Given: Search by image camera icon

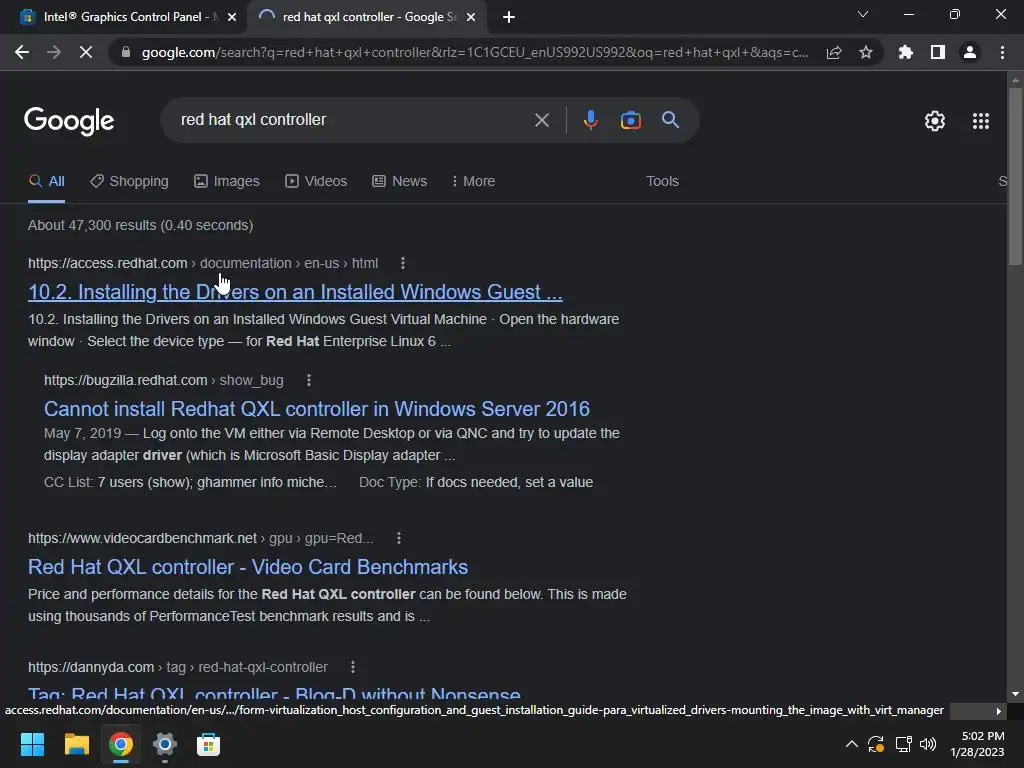Looking at the screenshot, I should [630, 120].
